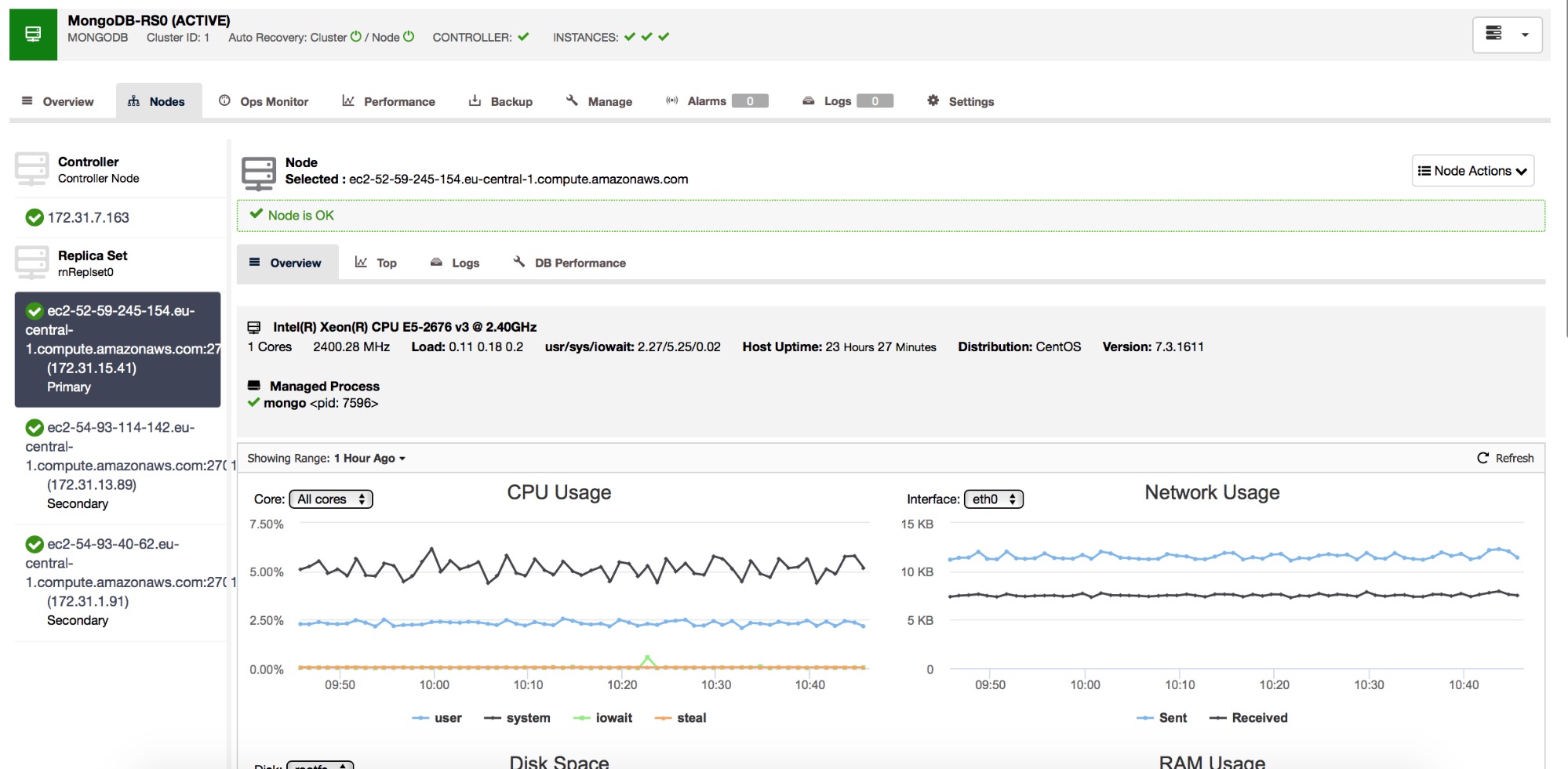1568x769 pixels.
Task: Click the Controller server icon
Action: click(x=31, y=169)
